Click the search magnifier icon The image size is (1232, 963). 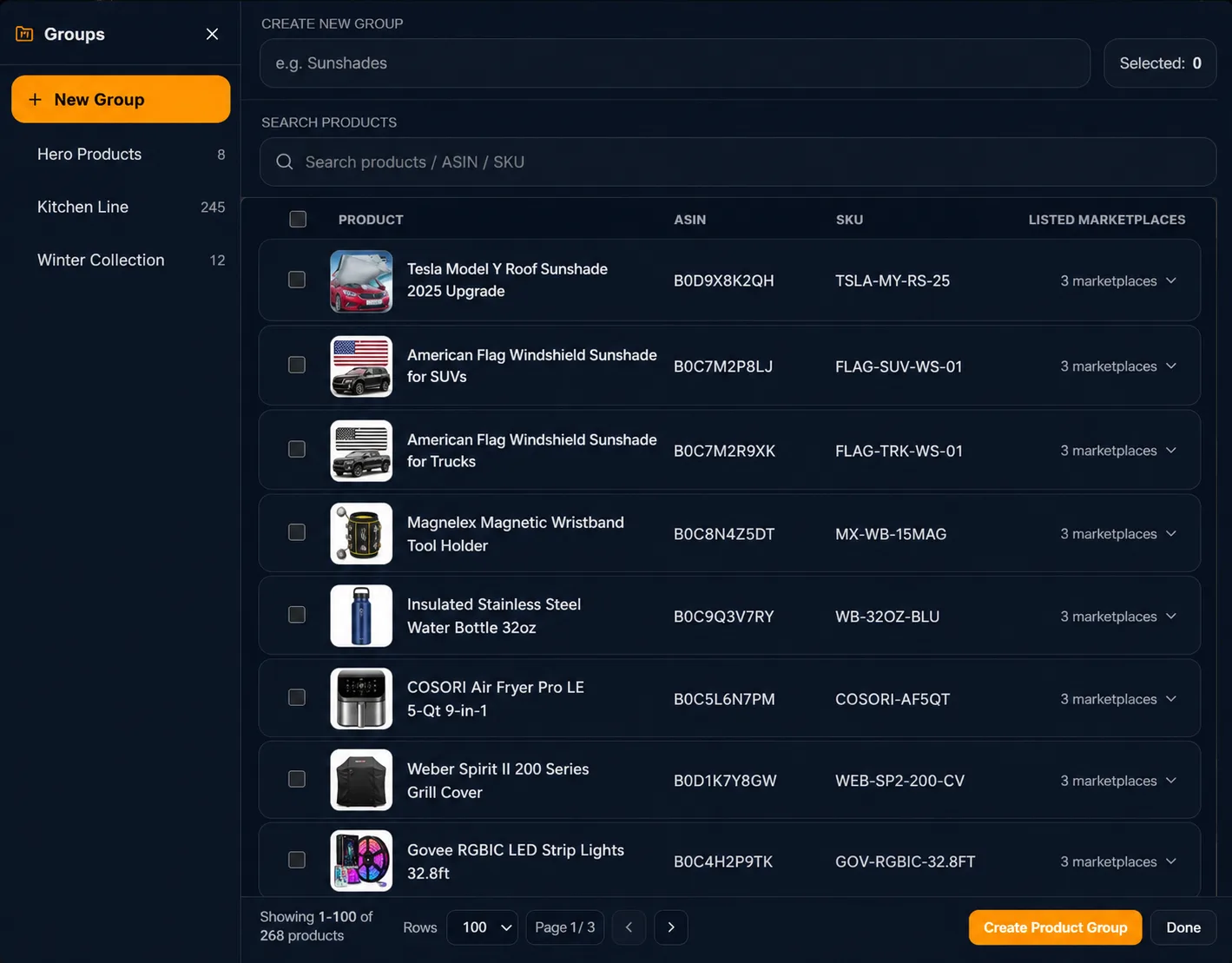click(285, 162)
